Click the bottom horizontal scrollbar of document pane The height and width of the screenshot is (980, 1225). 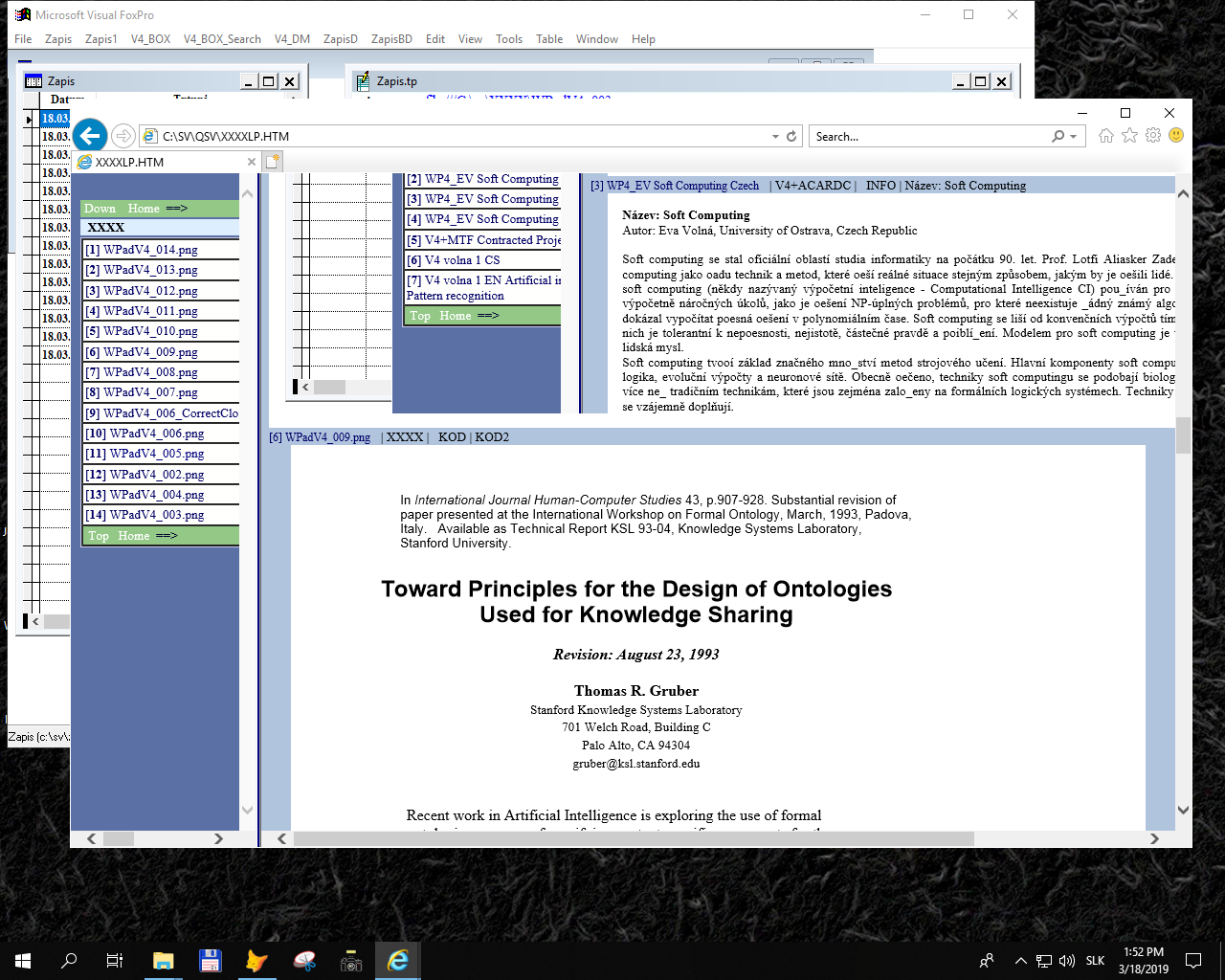(x=632, y=838)
